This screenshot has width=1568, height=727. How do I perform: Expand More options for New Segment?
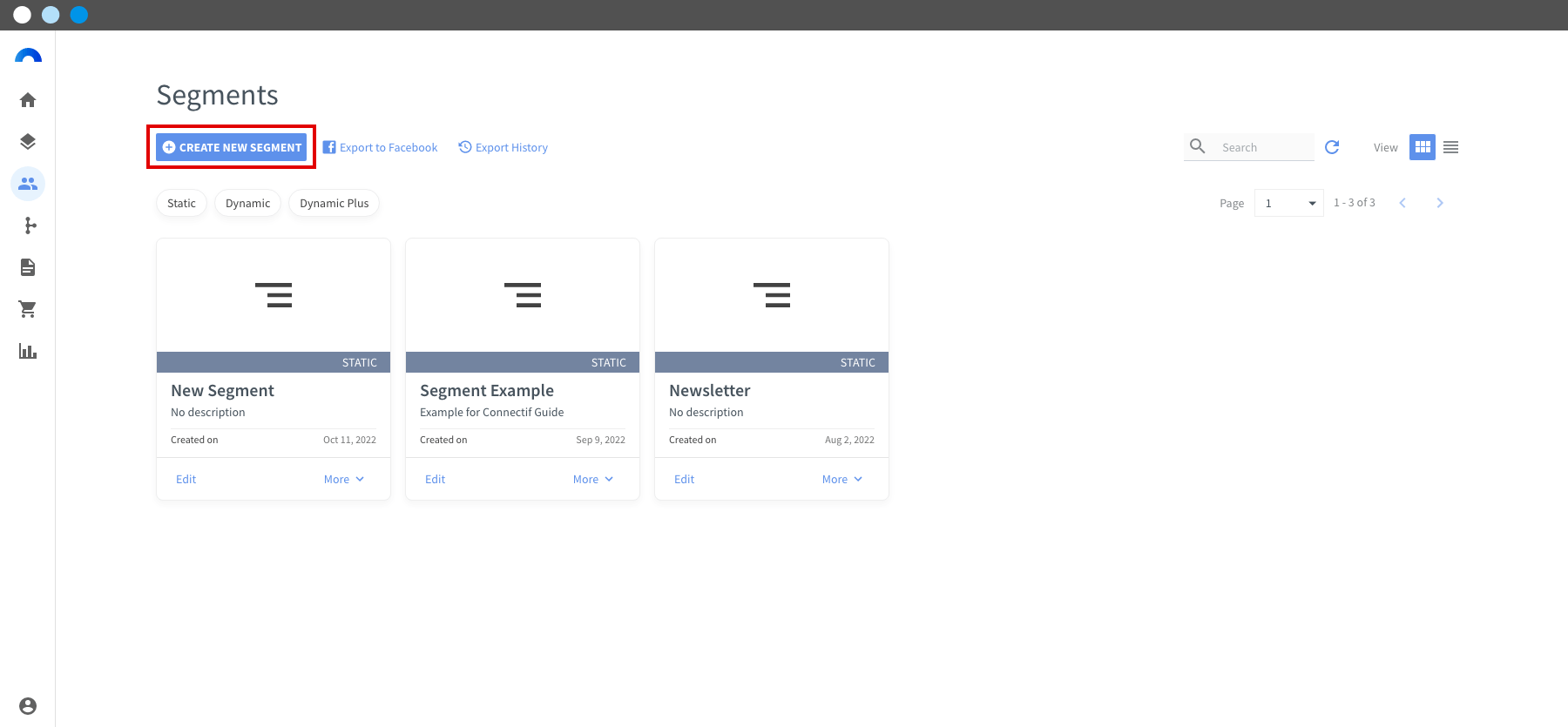click(x=344, y=479)
